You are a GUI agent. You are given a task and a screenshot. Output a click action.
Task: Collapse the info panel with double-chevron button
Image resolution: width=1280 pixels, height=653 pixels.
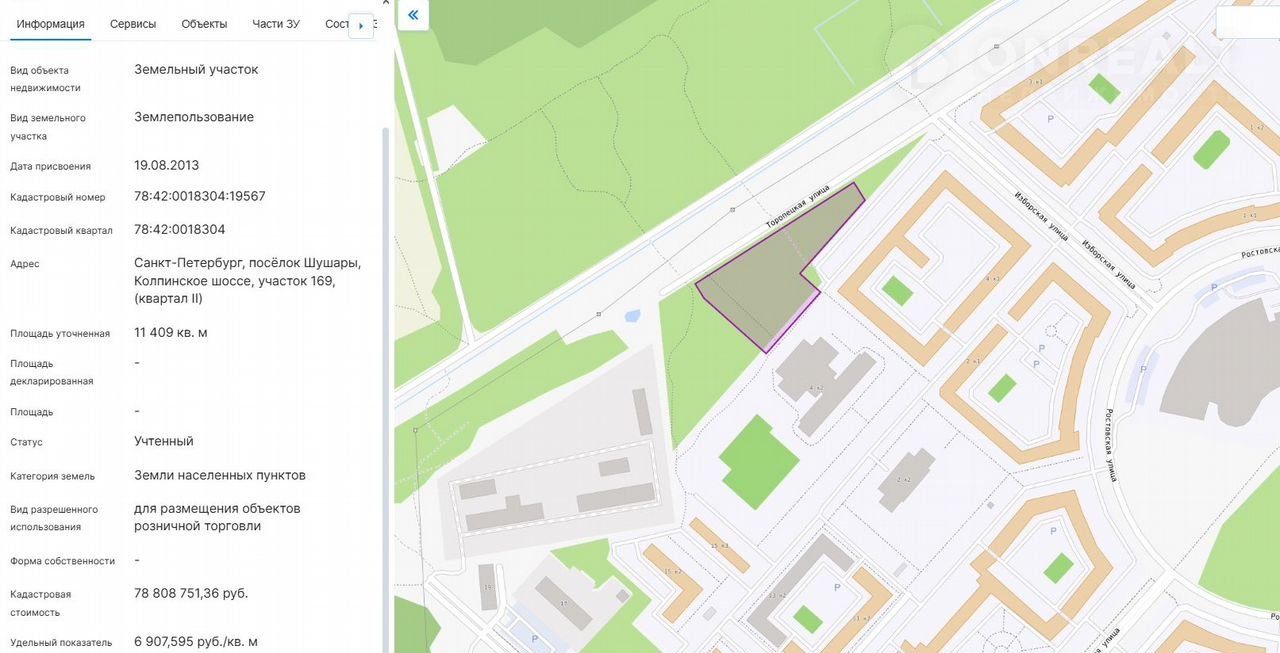(x=413, y=16)
